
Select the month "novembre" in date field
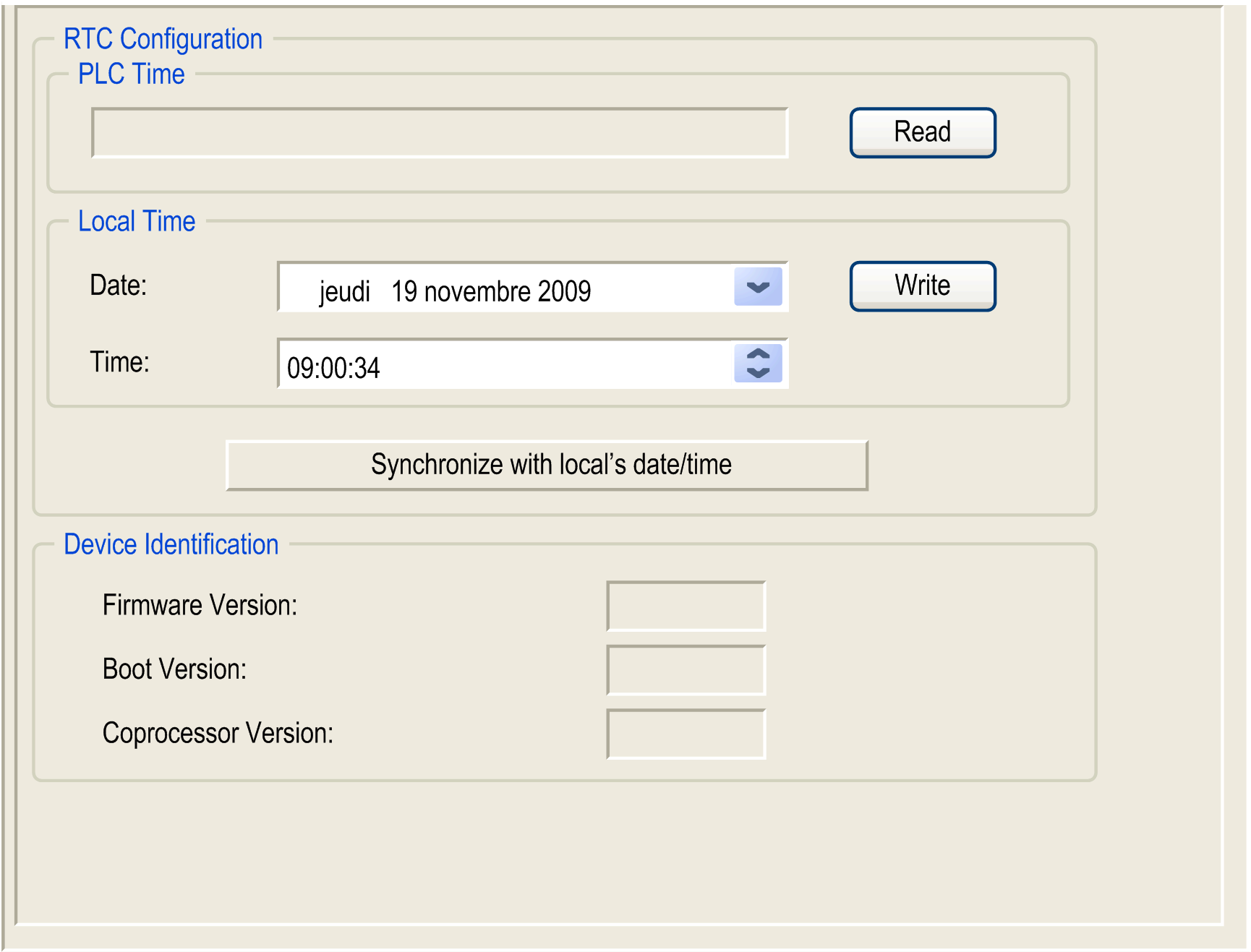477,292
